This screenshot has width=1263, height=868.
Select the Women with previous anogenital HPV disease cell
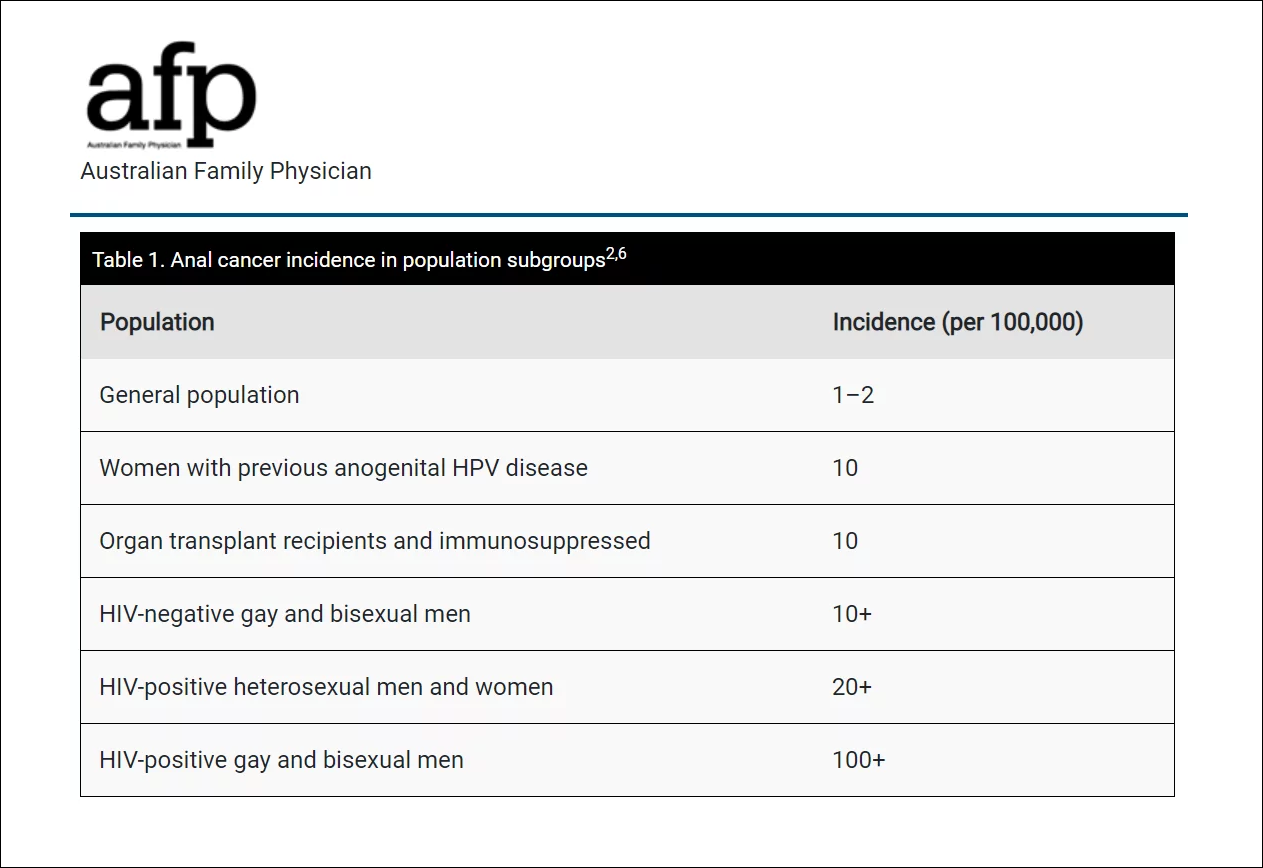click(343, 468)
